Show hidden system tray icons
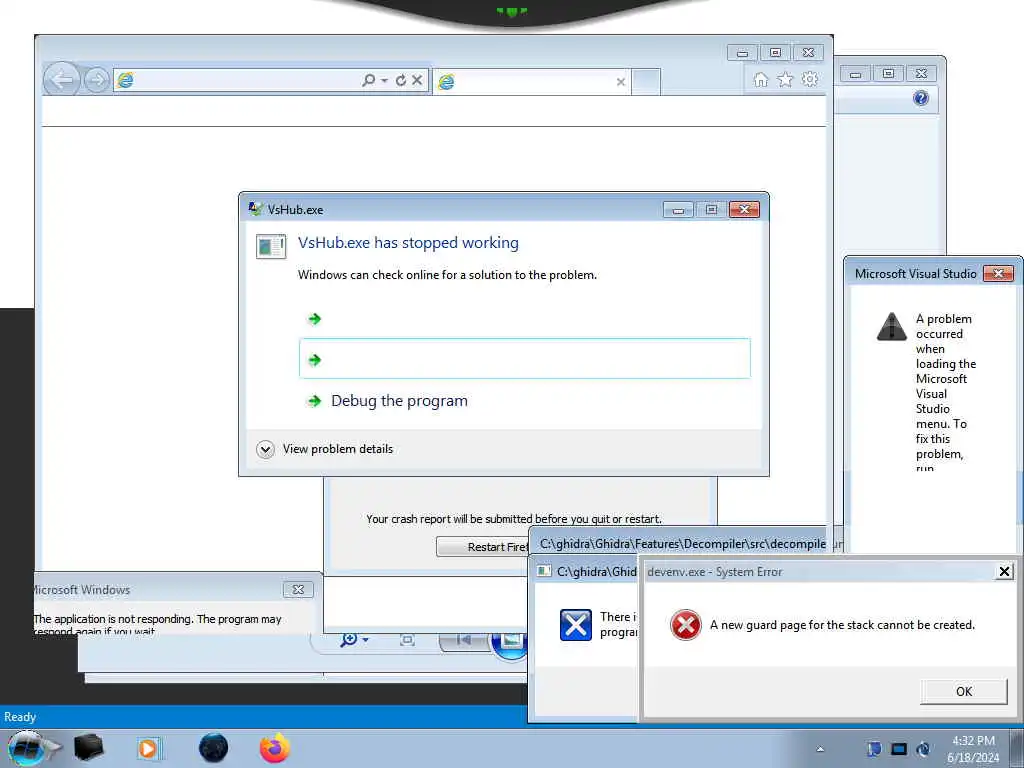This screenshot has height=768, width=1024. point(820,749)
